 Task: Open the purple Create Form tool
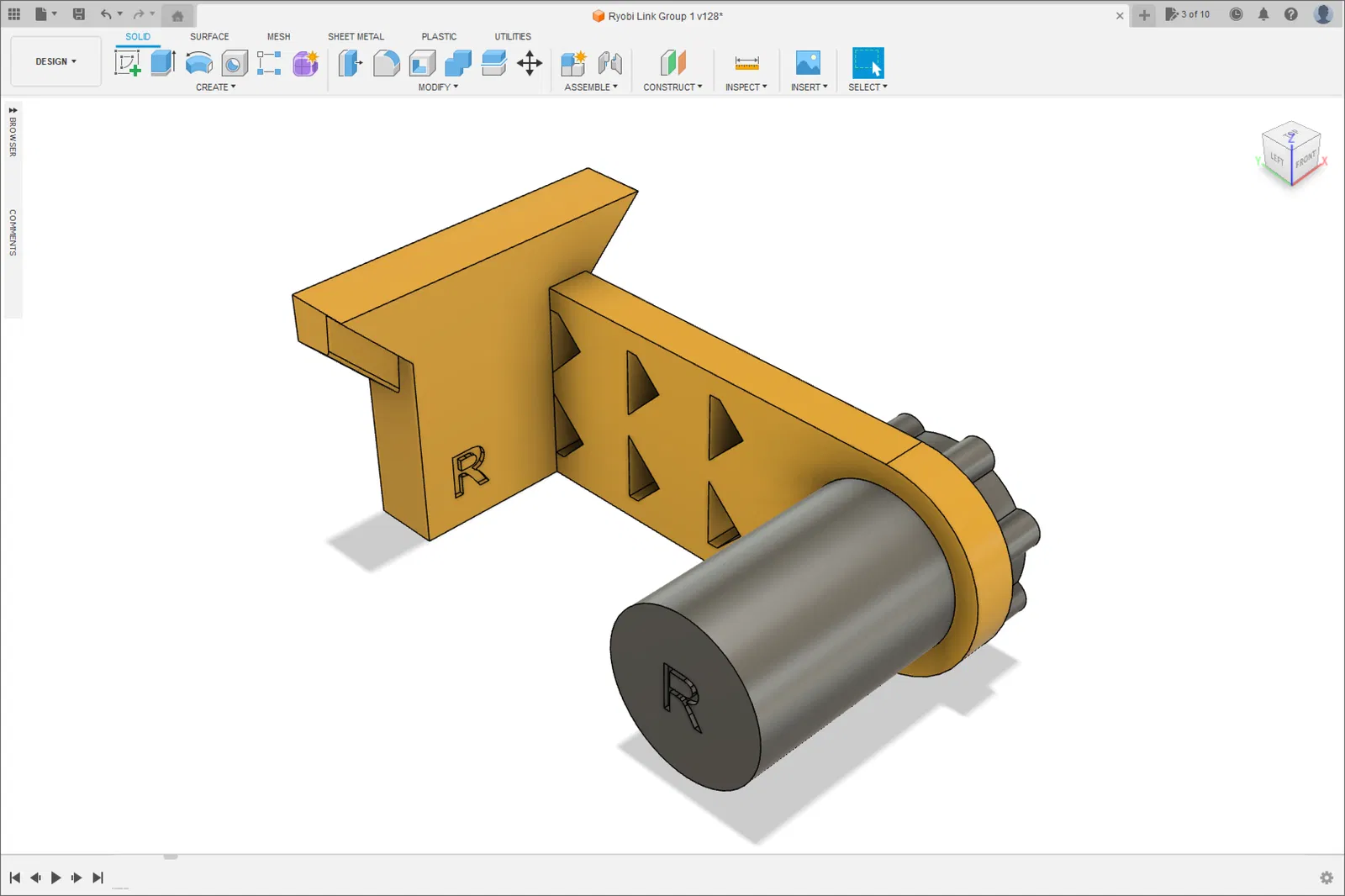point(305,63)
